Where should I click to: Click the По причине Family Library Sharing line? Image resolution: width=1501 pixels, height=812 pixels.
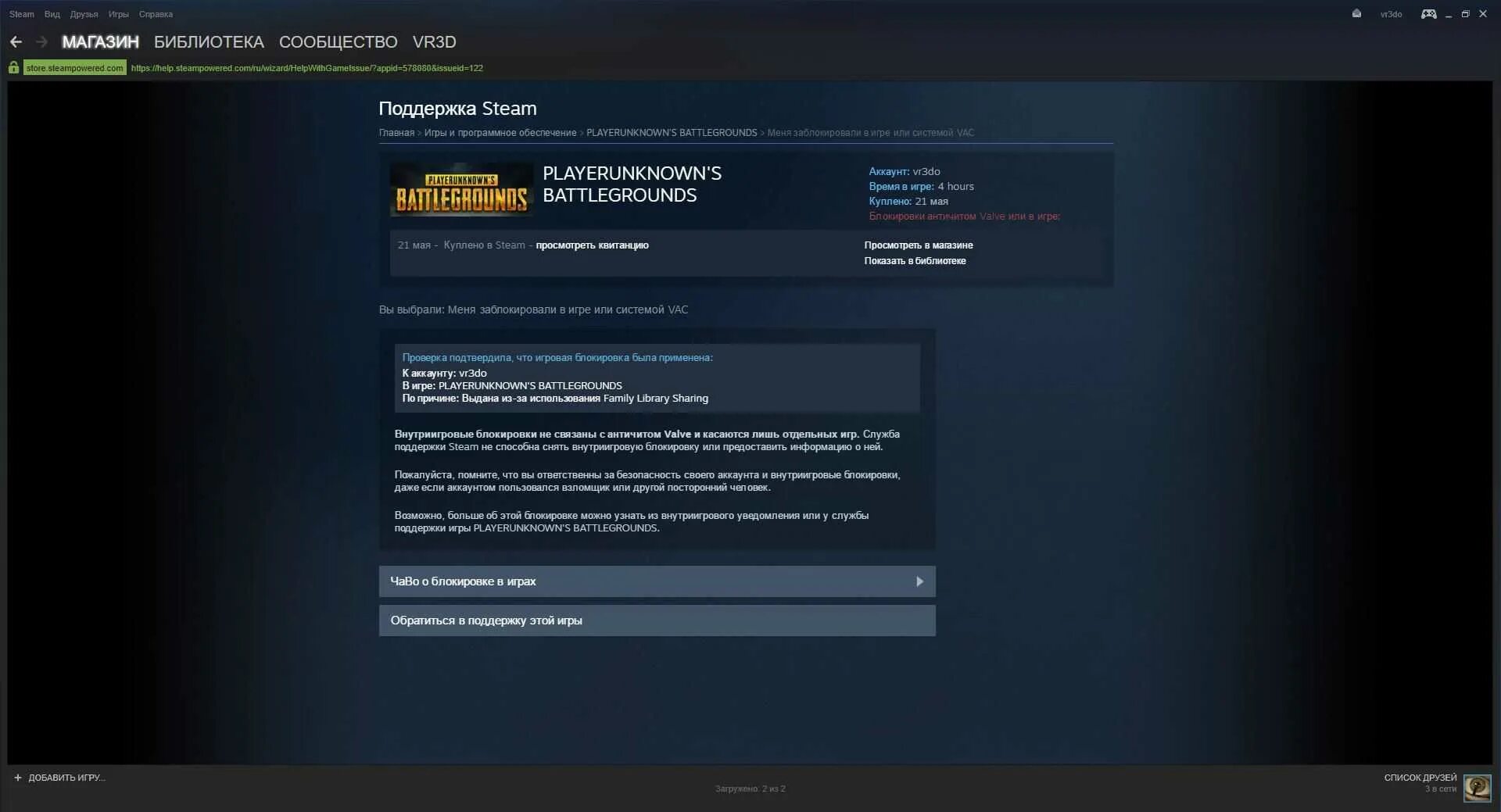click(x=555, y=399)
